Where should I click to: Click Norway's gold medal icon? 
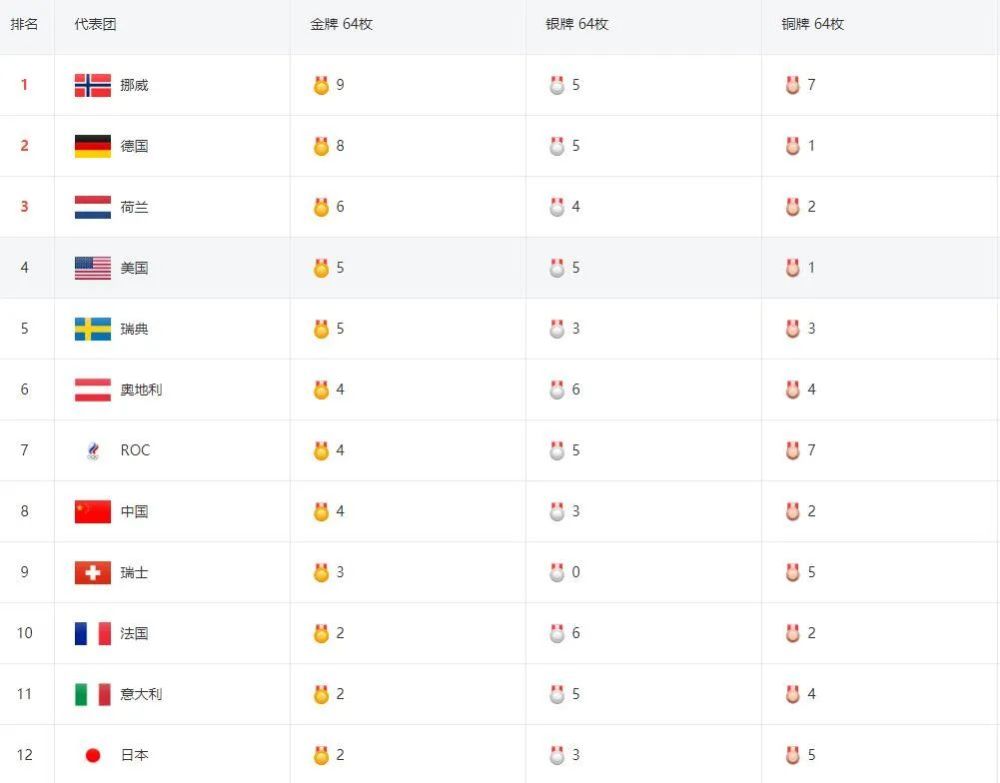[321, 85]
